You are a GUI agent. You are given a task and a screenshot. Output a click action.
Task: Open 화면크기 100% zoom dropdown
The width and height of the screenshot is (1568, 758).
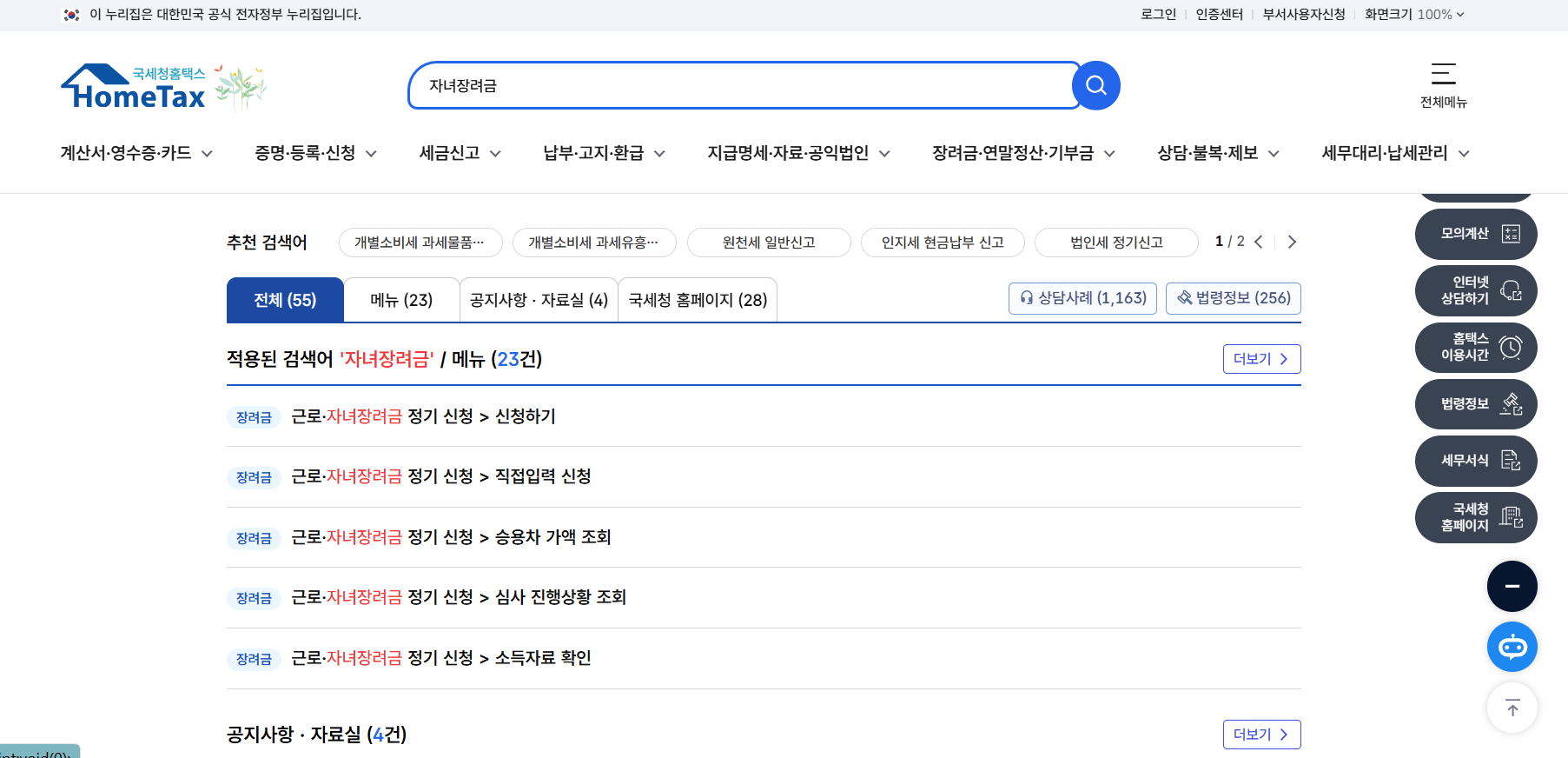pyautogui.click(x=1414, y=14)
